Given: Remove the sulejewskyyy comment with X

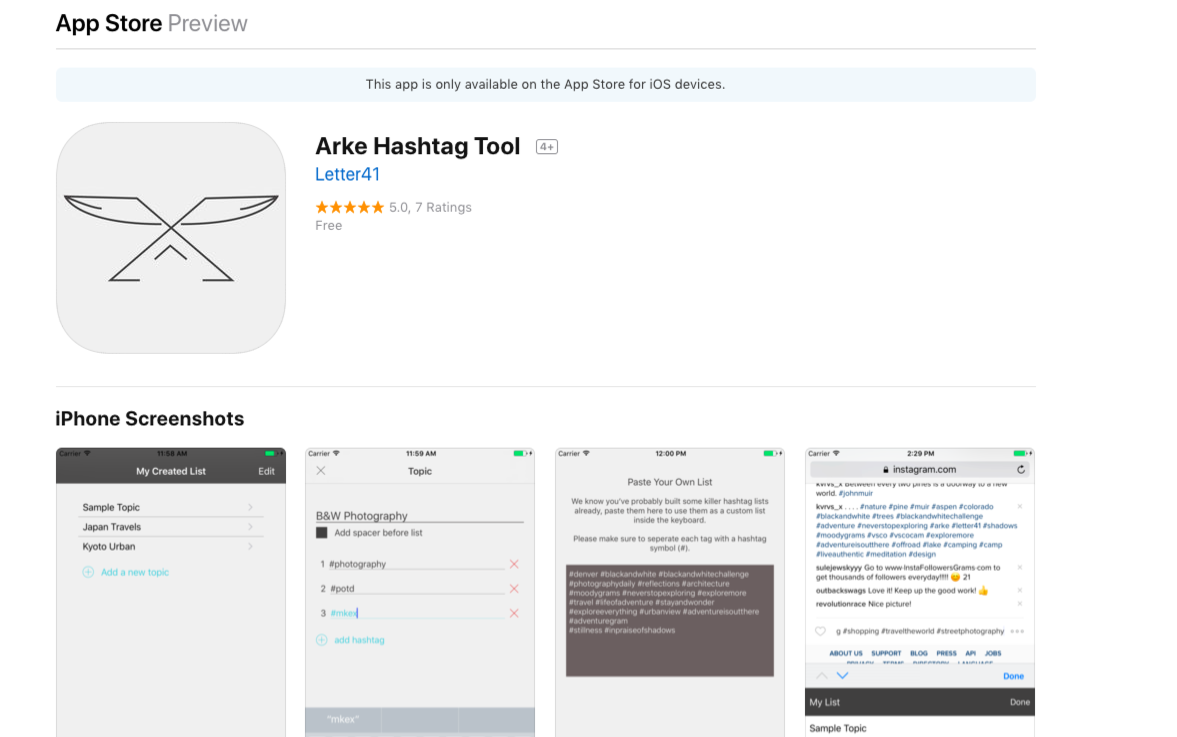Looking at the screenshot, I should (1019, 567).
